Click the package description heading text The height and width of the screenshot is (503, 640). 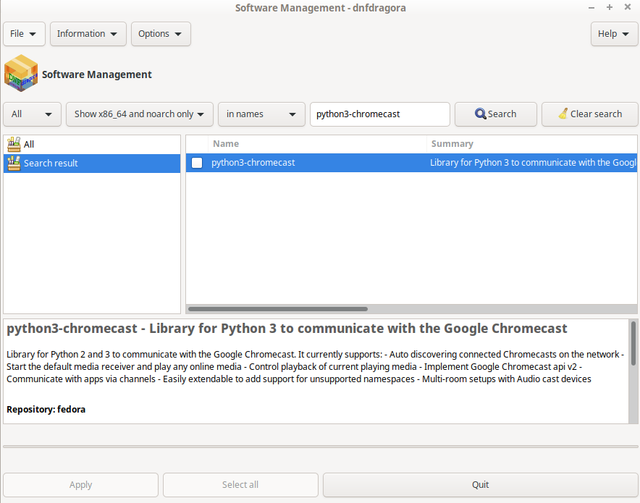[x=287, y=329]
